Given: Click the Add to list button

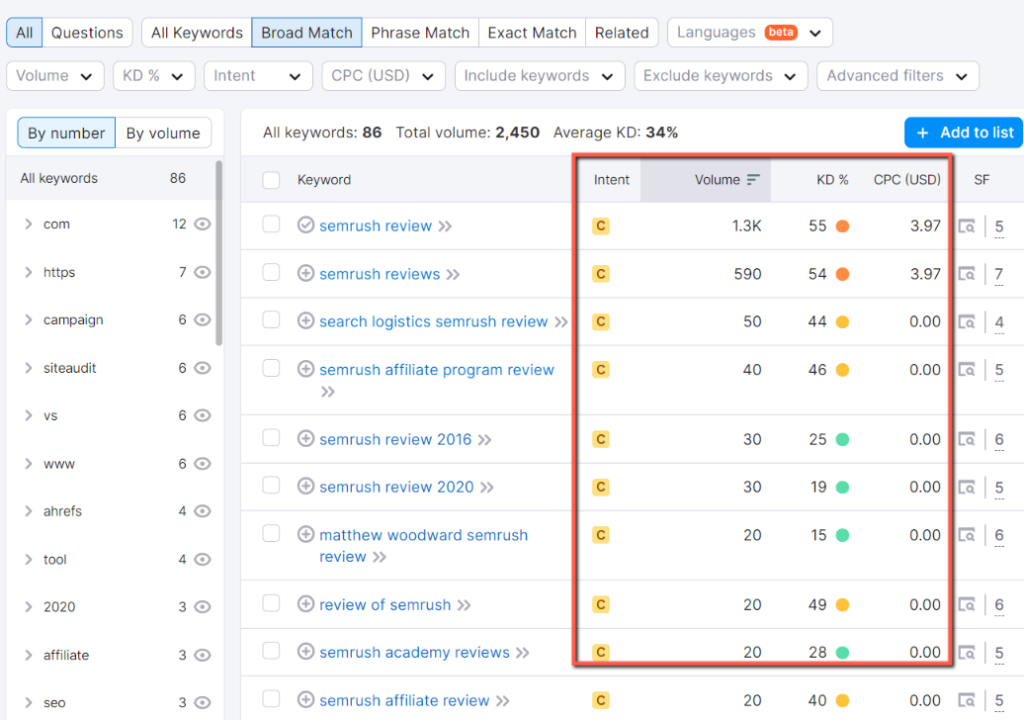Looking at the screenshot, I should point(963,132).
